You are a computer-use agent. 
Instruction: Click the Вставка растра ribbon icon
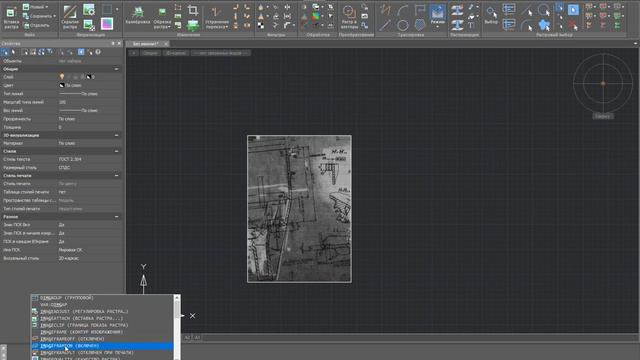pos(11,18)
